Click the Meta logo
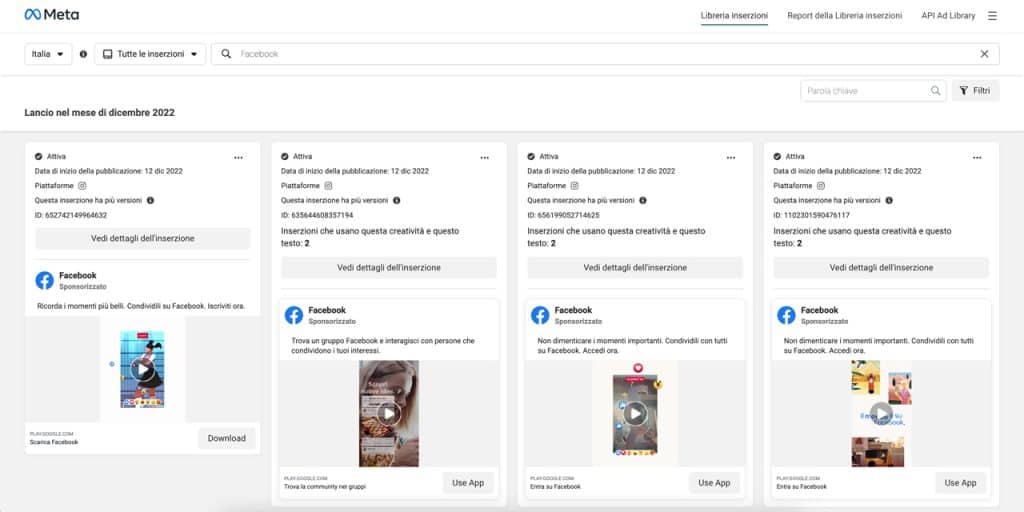Image resolution: width=1024 pixels, height=512 pixels. click(x=52, y=14)
